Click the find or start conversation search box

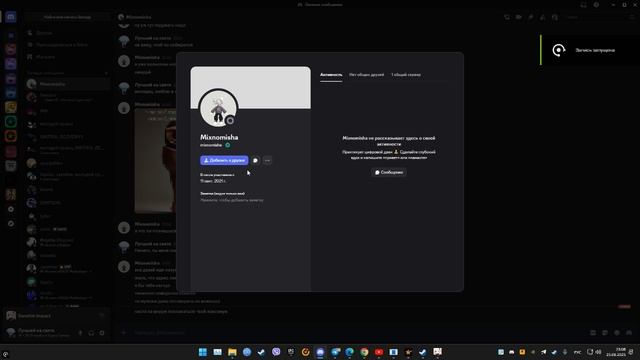pyautogui.click(x=67, y=17)
